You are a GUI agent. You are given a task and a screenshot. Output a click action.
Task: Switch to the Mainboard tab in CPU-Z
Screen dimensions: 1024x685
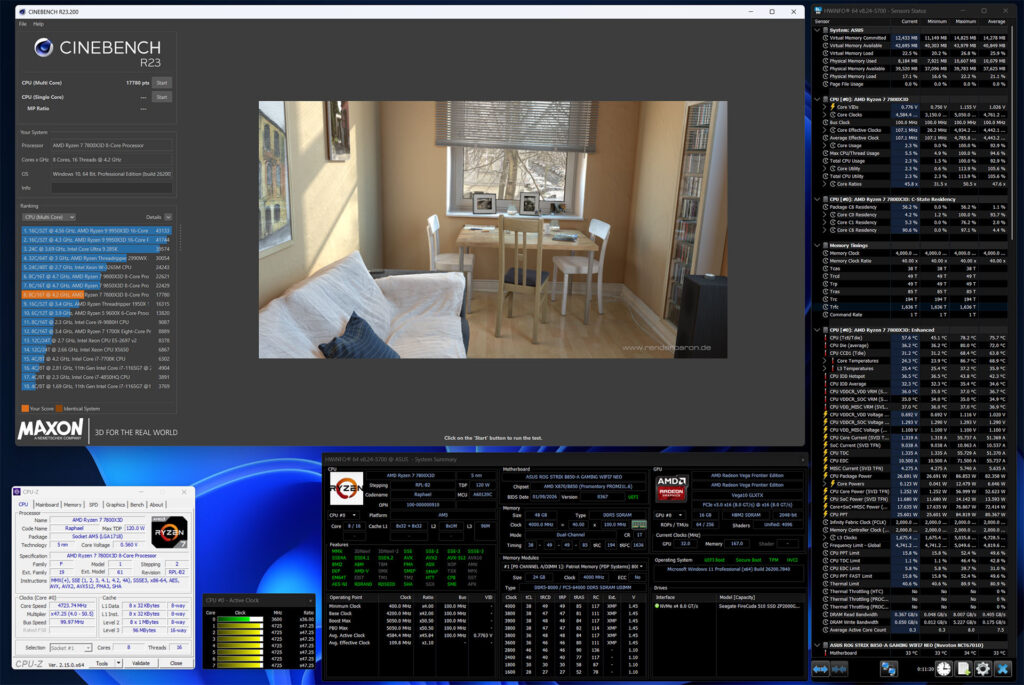point(47,504)
